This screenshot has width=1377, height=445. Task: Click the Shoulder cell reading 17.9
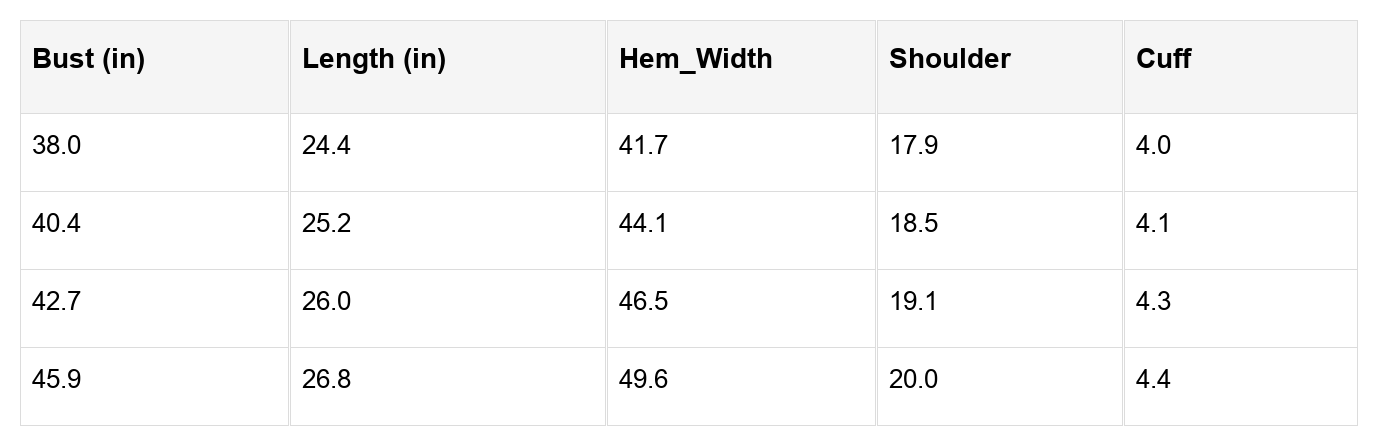pos(914,146)
